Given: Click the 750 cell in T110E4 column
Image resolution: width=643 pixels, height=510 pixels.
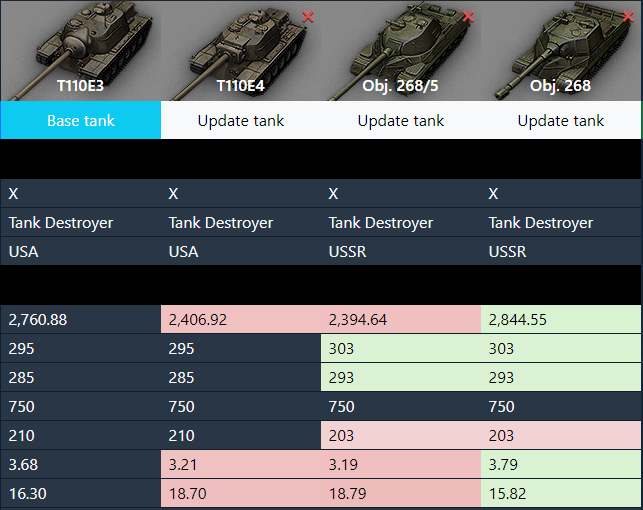Looking at the screenshot, I should (241, 407).
